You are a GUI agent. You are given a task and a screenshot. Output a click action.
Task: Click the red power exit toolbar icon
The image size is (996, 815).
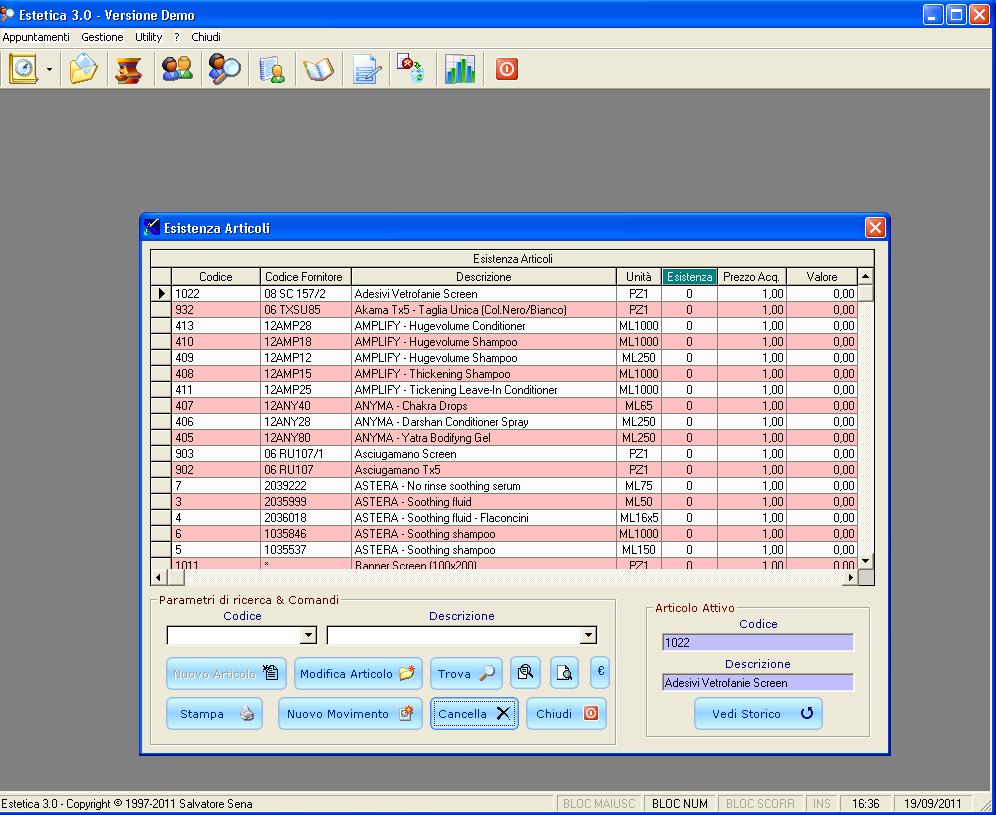507,69
